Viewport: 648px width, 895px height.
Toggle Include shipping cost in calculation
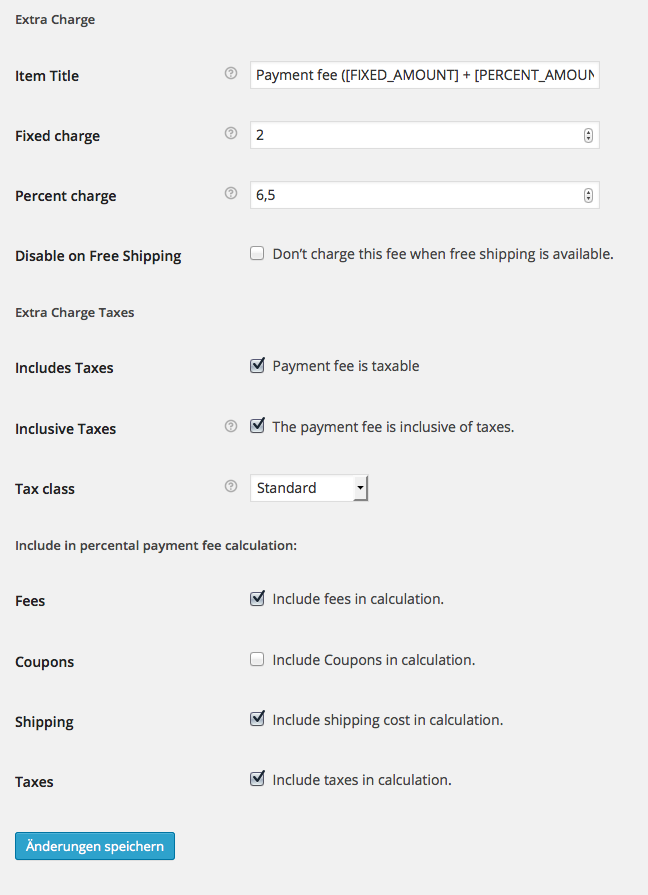257,719
